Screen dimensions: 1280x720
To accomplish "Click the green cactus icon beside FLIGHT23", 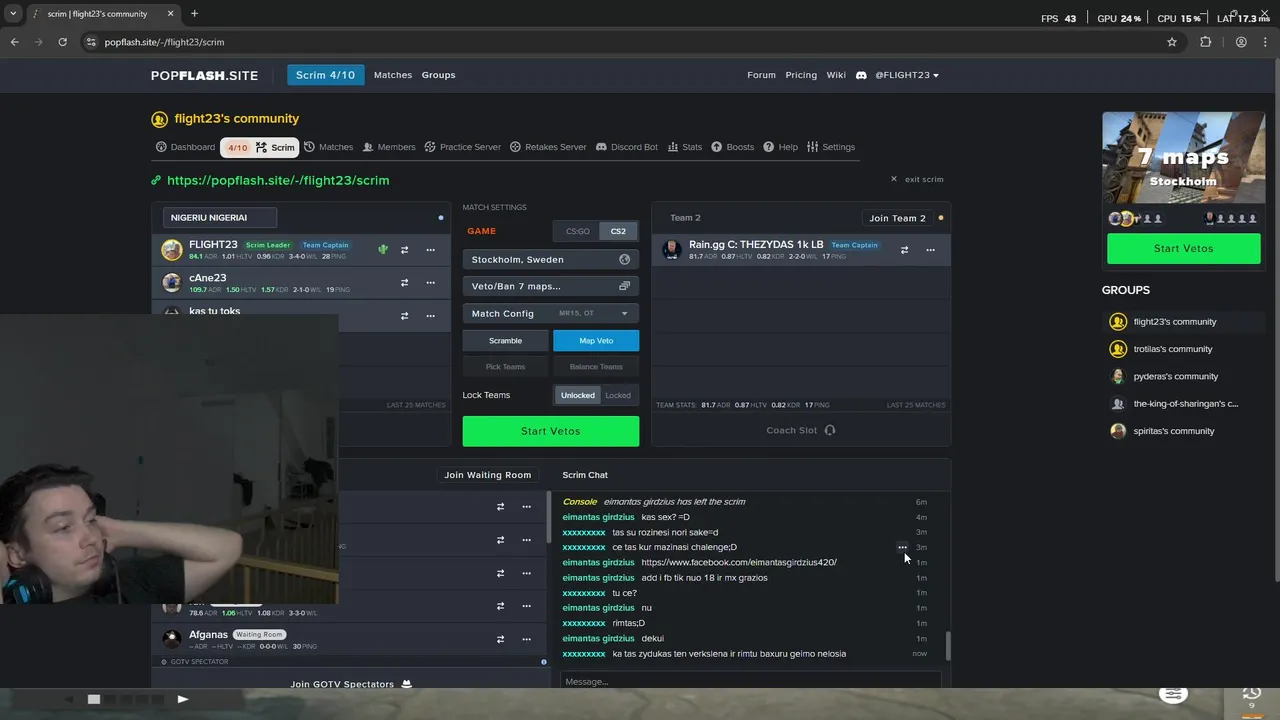I will point(382,250).
